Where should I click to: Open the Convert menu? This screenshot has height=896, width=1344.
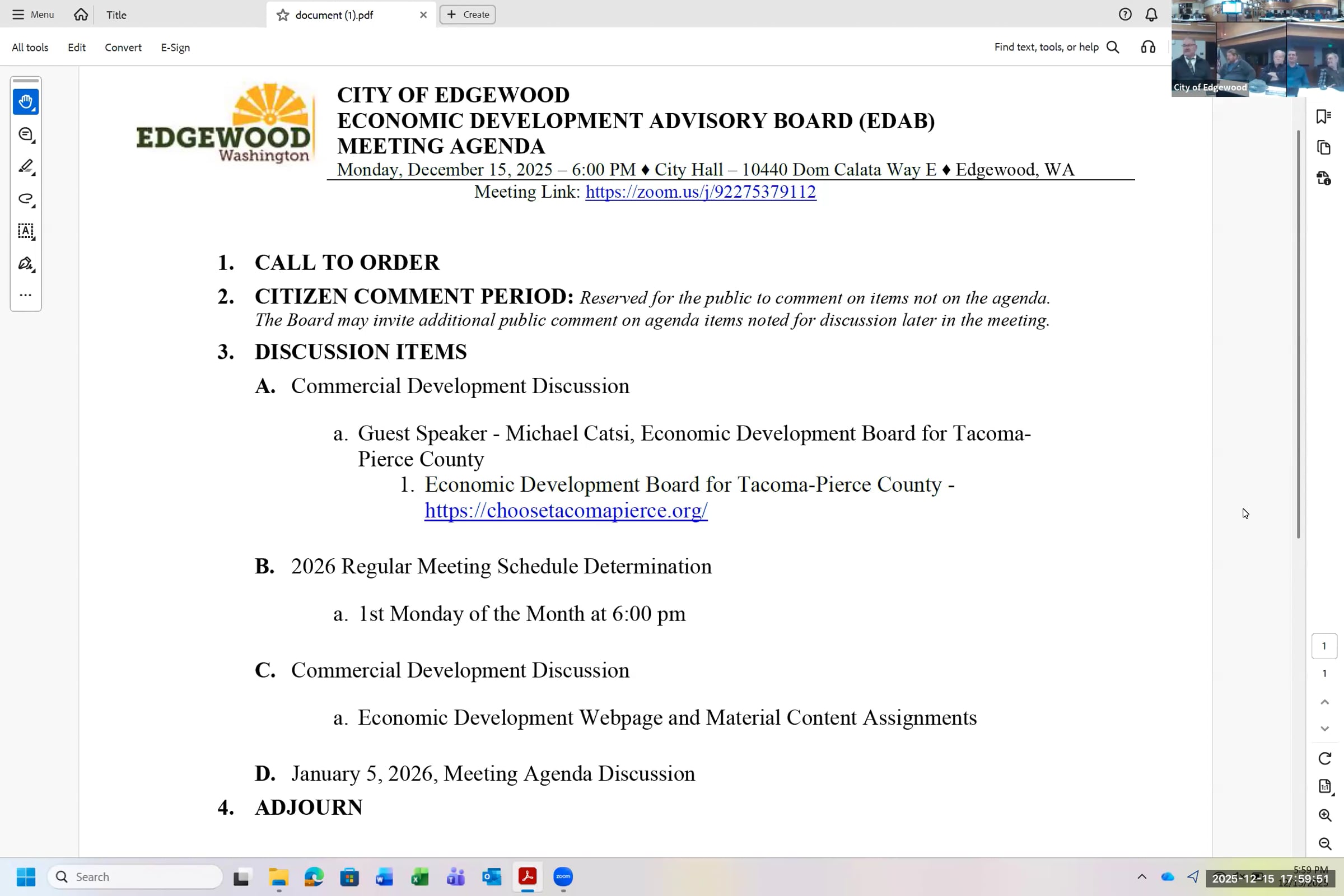coord(123,48)
